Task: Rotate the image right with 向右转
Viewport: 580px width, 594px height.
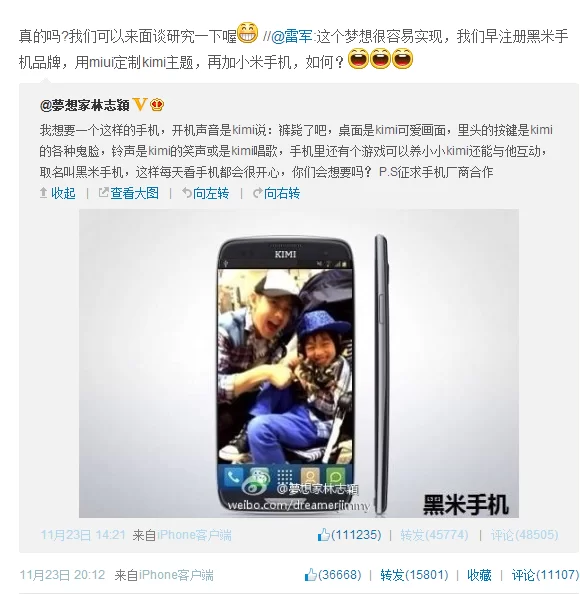Action: [x=277, y=193]
